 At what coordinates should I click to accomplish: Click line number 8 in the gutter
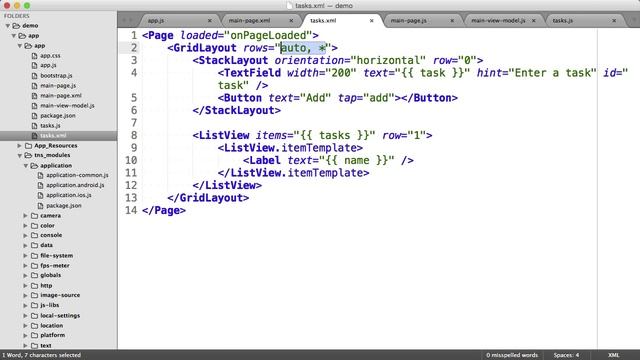pos(133,136)
